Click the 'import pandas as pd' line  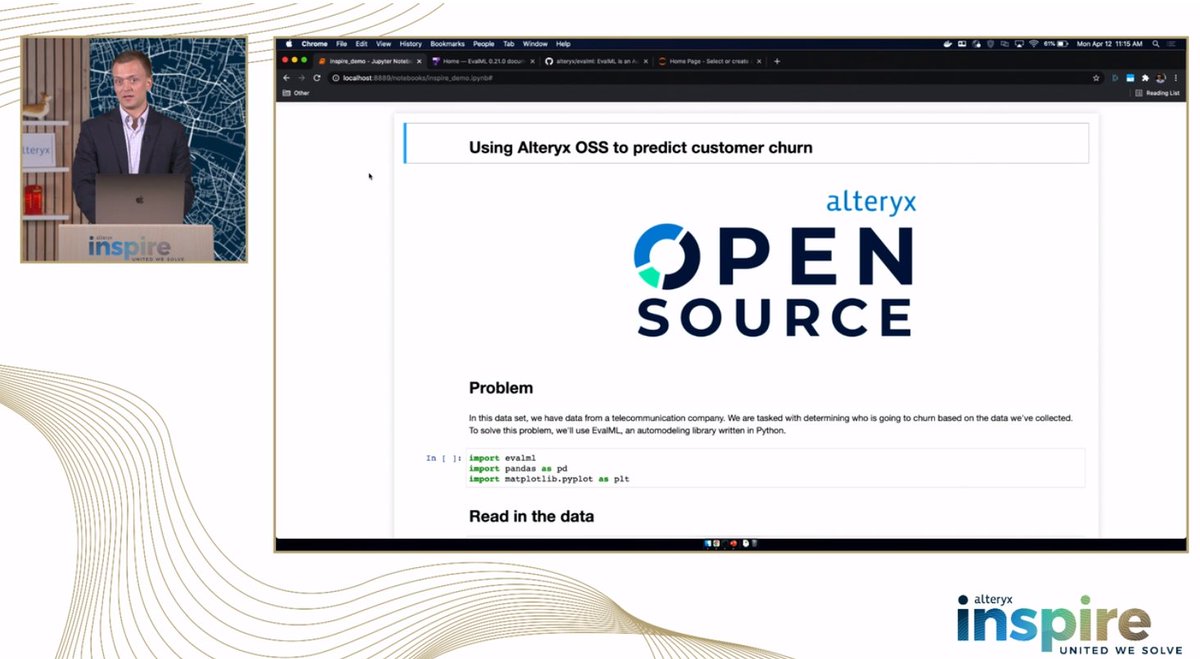click(x=518, y=468)
